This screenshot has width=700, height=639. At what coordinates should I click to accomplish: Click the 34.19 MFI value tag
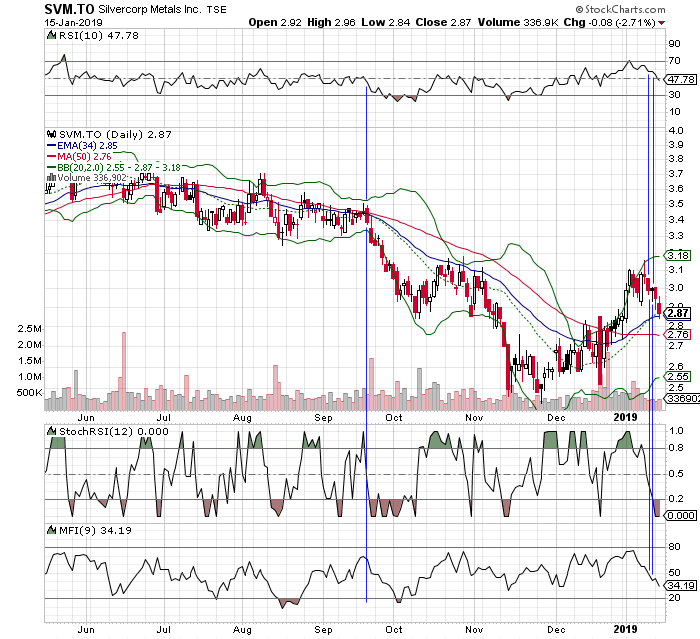tap(681, 585)
